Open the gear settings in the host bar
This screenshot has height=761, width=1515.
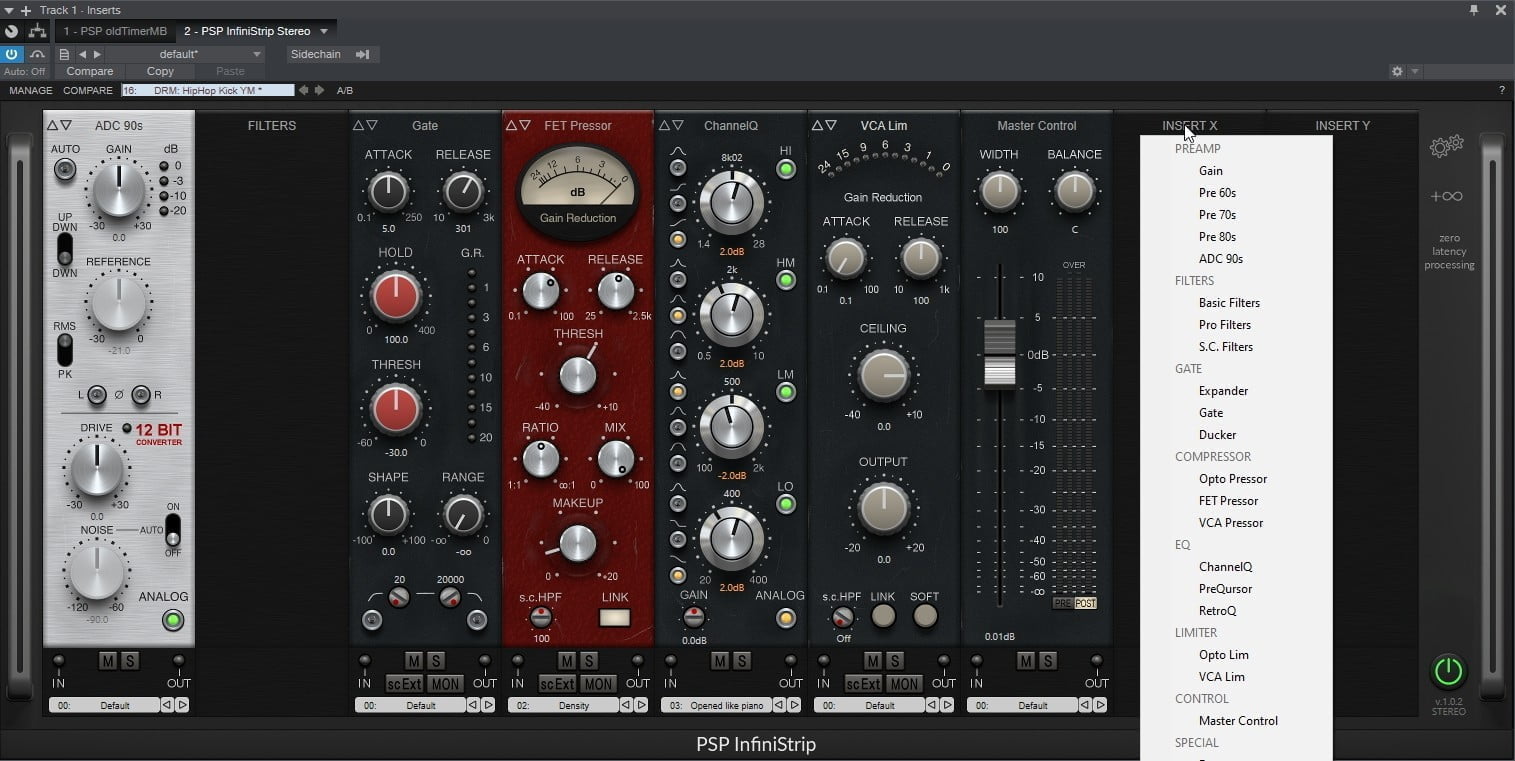coord(1397,72)
